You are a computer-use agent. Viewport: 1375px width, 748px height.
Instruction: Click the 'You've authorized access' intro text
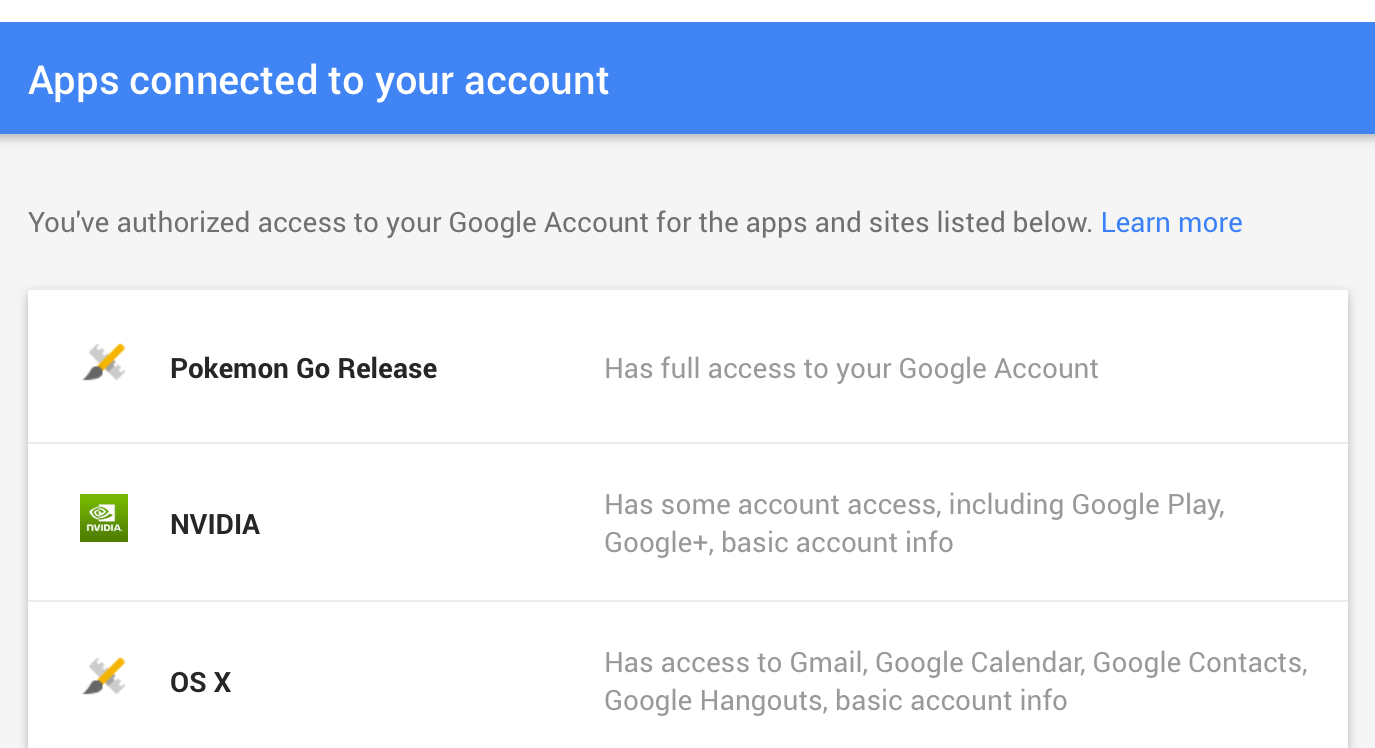tap(559, 222)
